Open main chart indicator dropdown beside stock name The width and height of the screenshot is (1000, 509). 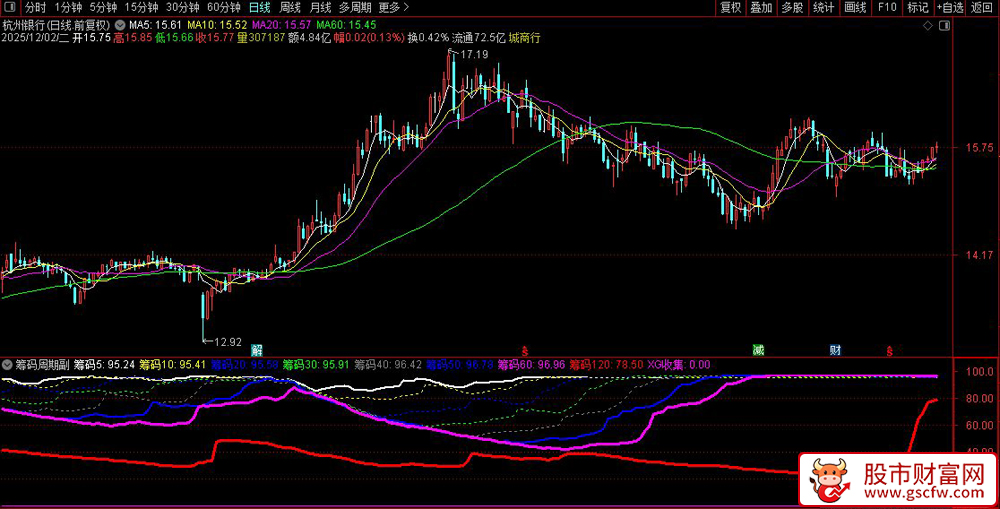coord(121,24)
